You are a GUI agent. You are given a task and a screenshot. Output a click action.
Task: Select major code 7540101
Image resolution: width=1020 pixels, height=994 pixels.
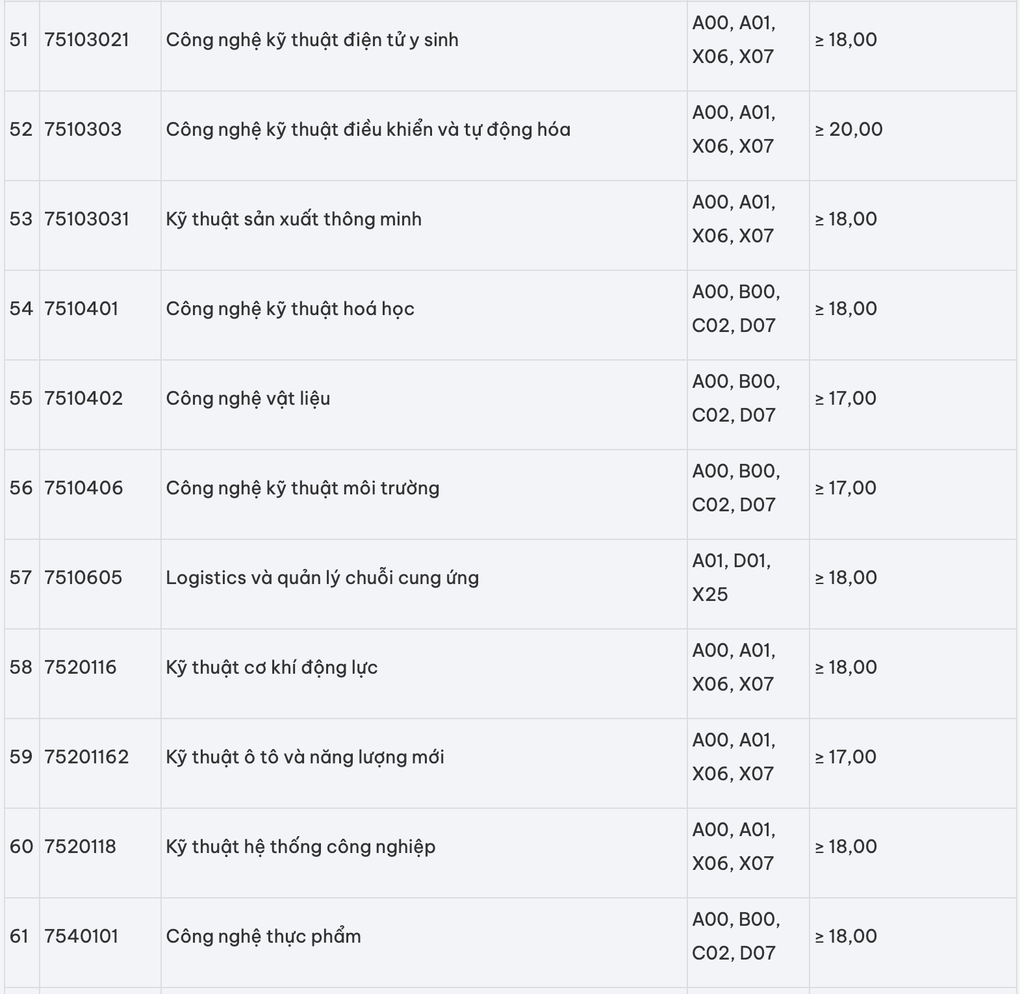click(81, 937)
